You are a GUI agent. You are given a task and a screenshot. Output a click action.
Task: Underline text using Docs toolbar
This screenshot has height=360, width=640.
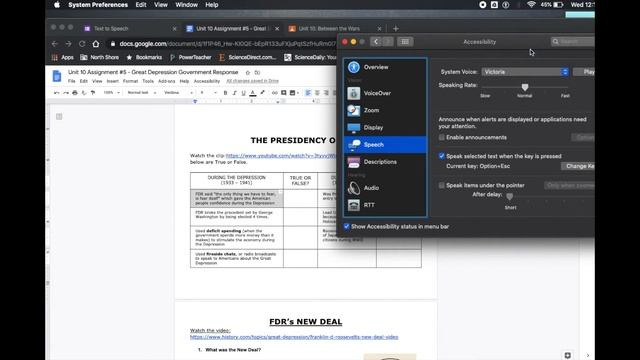click(244, 93)
